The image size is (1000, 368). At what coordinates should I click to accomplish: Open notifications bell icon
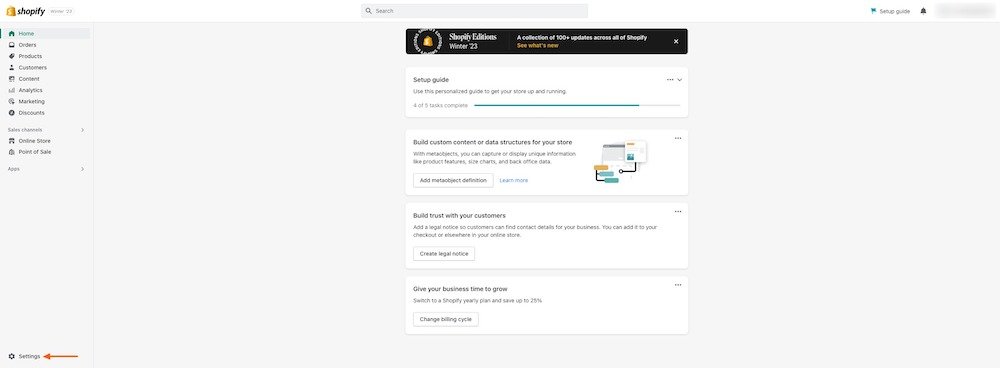click(x=923, y=11)
